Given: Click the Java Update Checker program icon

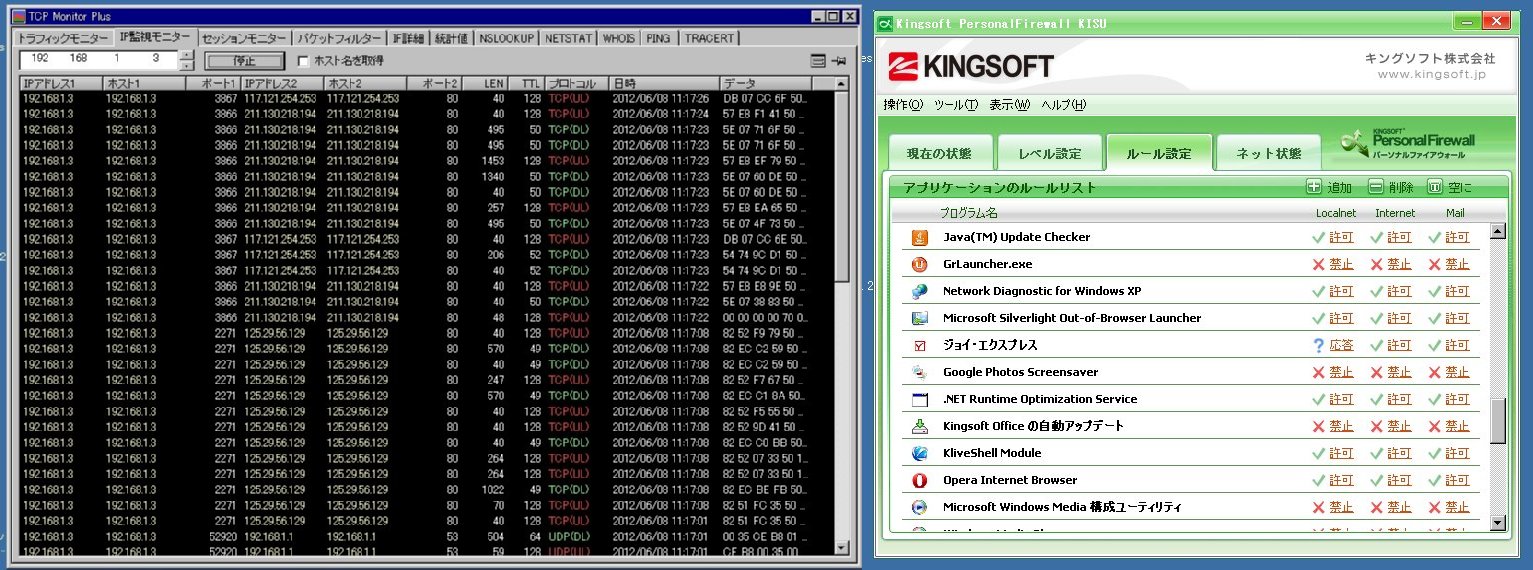Looking at the screenshot, I should 920,237.
